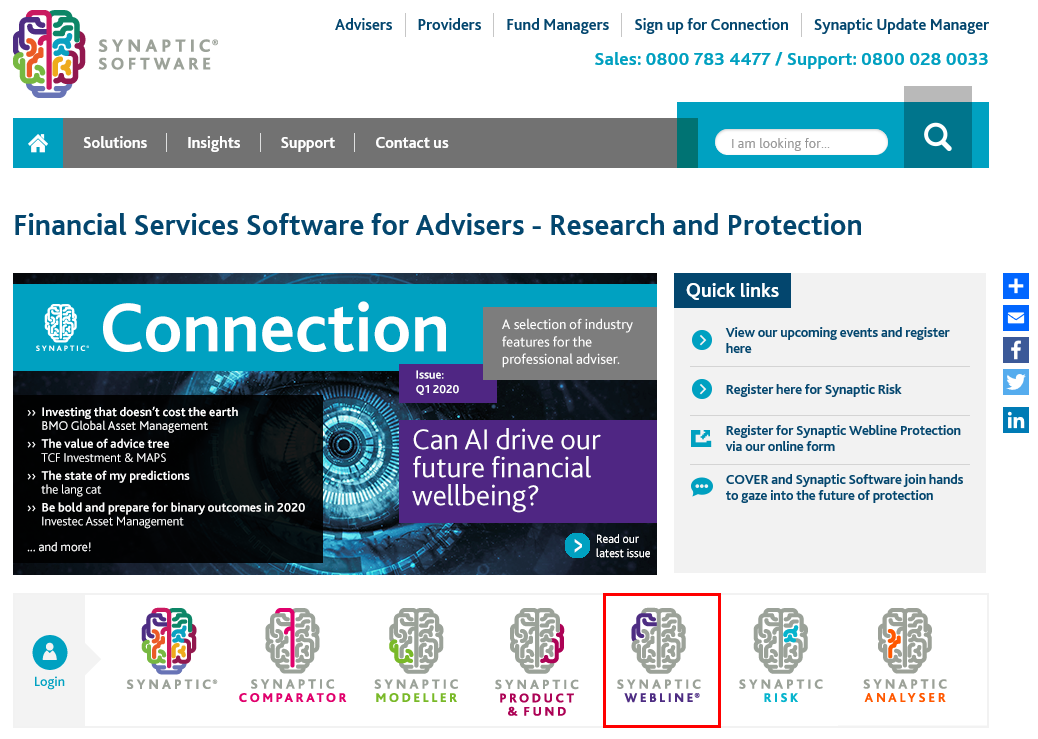Click the Login text link
The width and height of the screenshot is (1038, 739).
click(50, 681)
